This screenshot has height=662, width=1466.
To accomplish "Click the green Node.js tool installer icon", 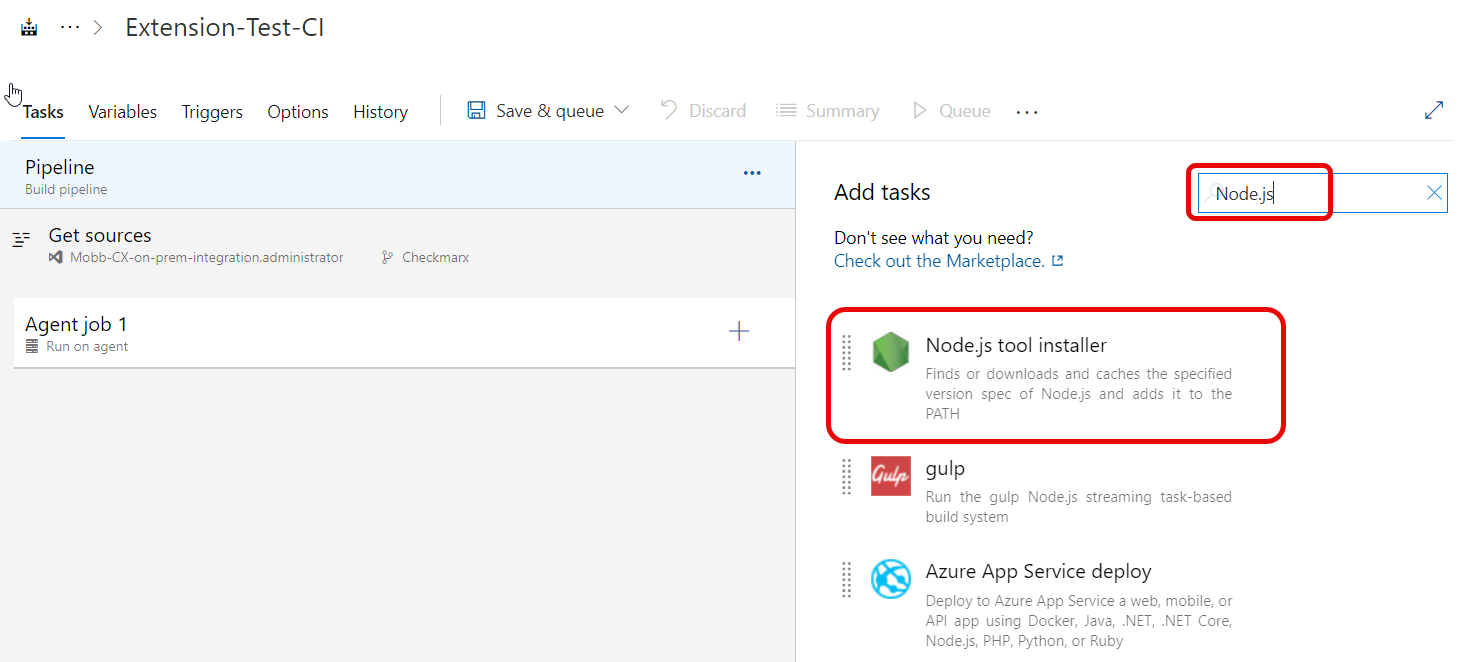I will (x=890, y=353).
